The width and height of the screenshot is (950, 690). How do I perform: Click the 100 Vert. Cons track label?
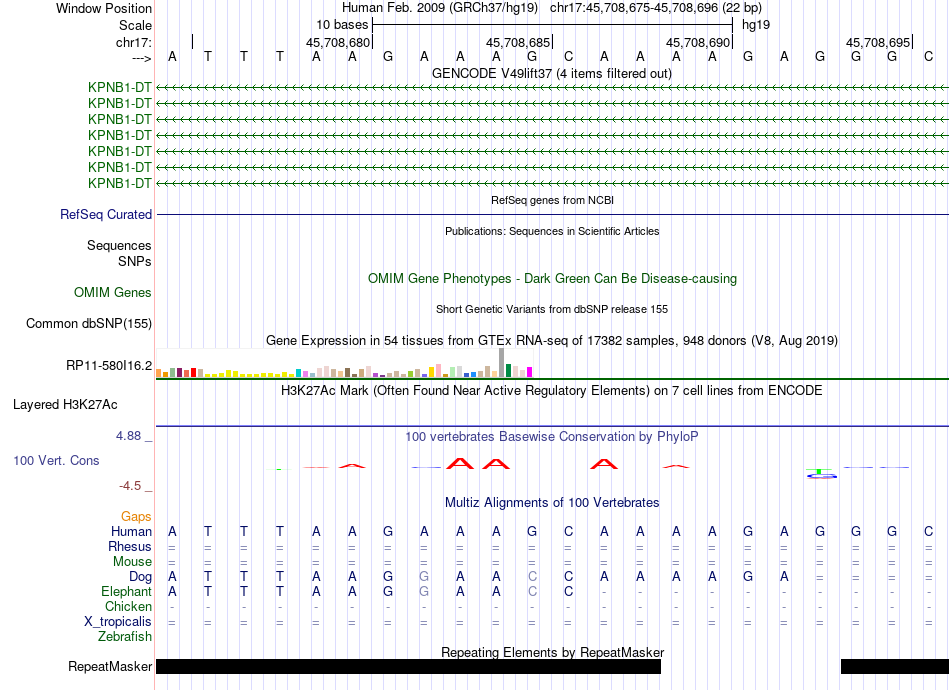point(56,460)
